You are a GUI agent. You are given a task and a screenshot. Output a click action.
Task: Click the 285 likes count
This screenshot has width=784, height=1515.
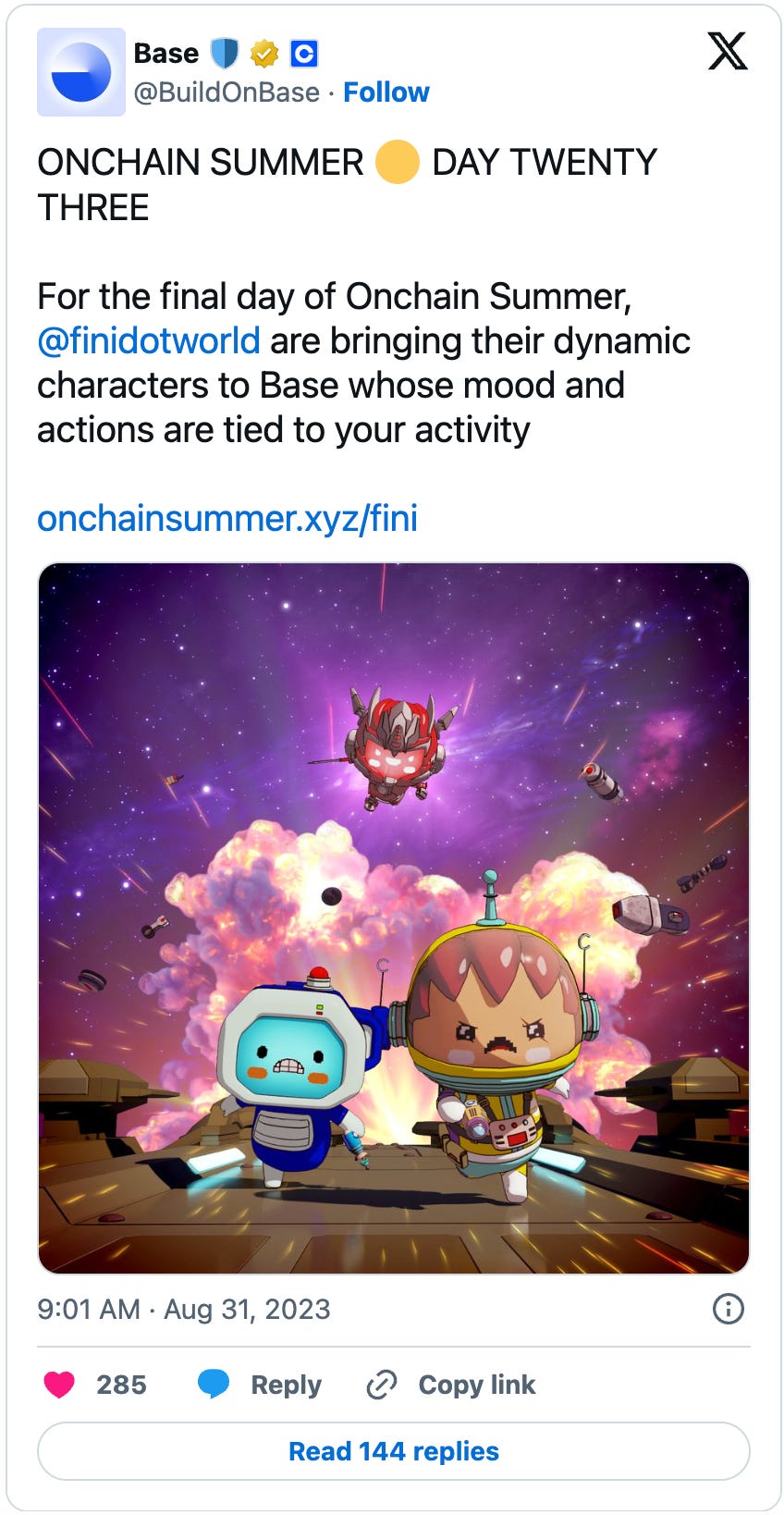click(x=121, y=1385)
